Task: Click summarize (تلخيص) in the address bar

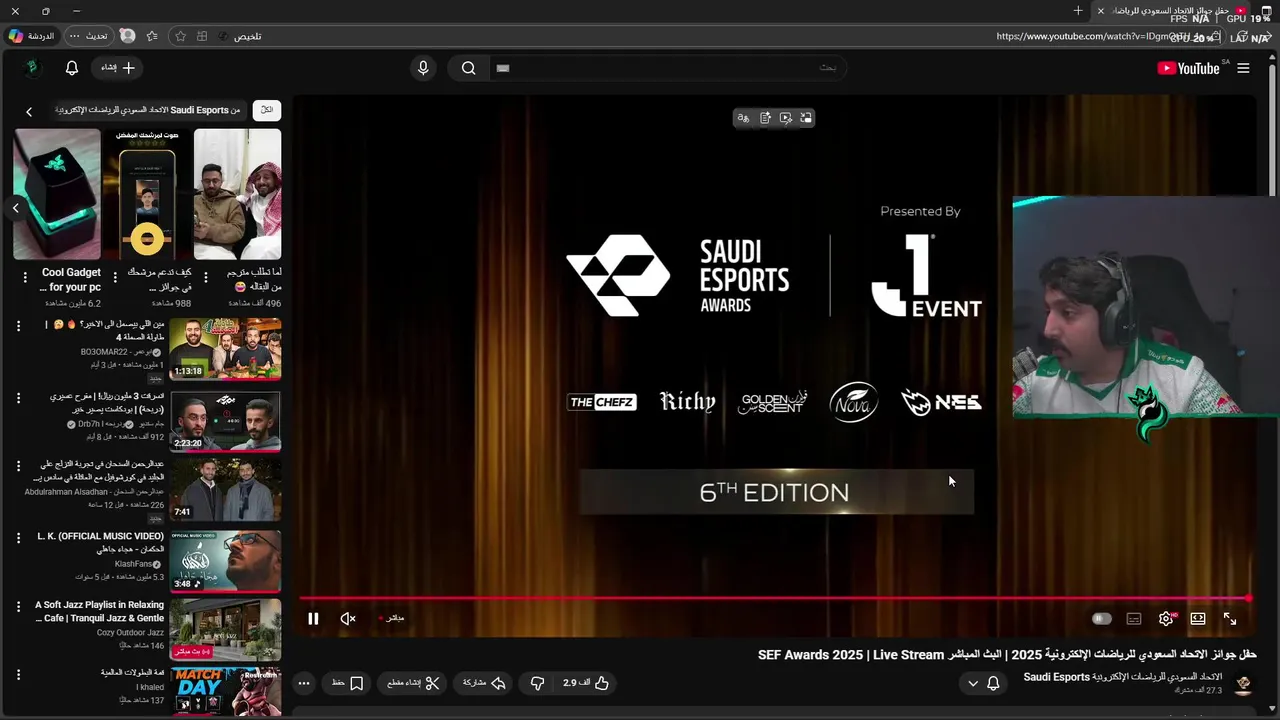Action: click(x=247, y=36)
